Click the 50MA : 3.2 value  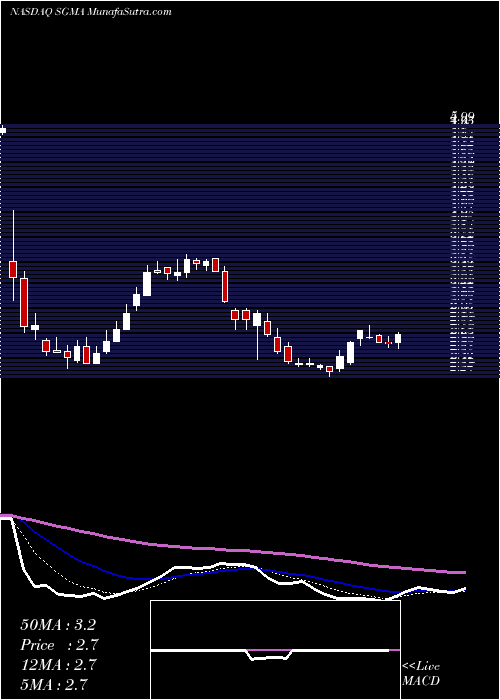58,625
